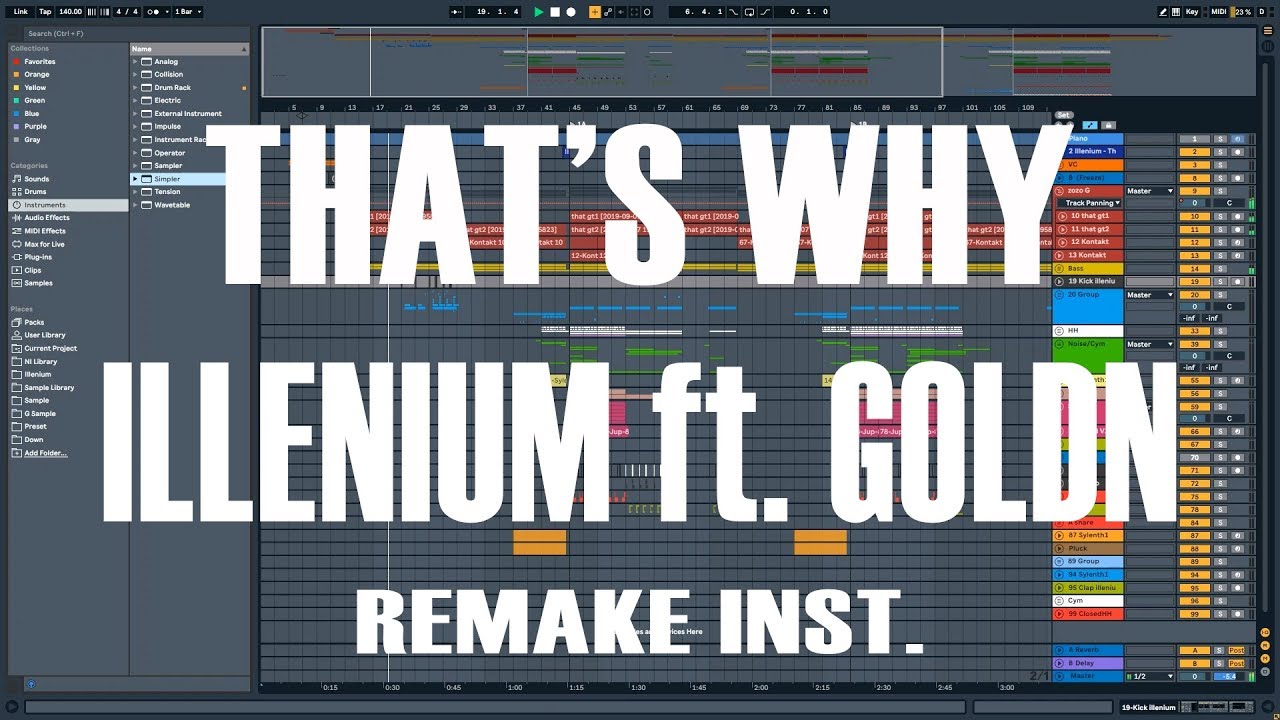Image resolution: width=1280 pixels, height=720 pixels.
Task: Expand the Operator instrument entry
Action: tap(135, 152)
